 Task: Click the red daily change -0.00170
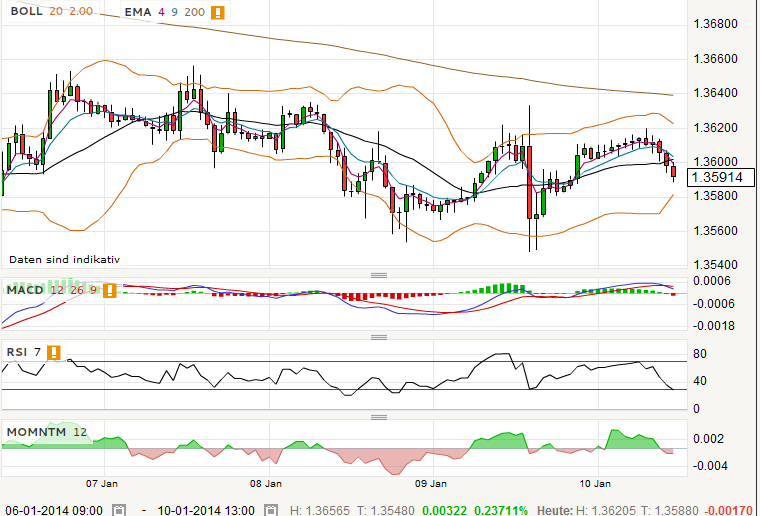click(728, 511)
